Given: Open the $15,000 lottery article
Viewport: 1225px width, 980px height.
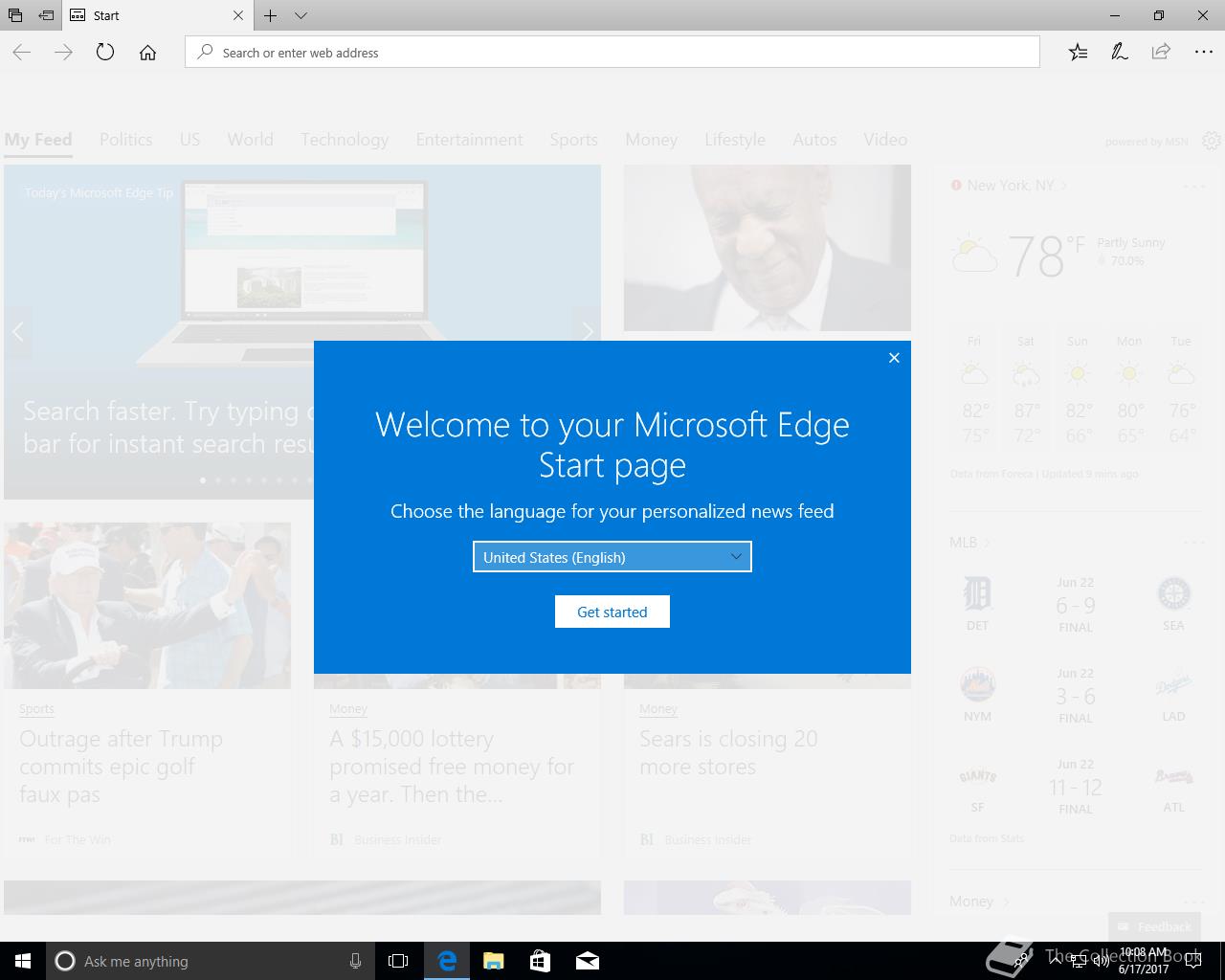Looking at the screenshot, I should point(452,767).
